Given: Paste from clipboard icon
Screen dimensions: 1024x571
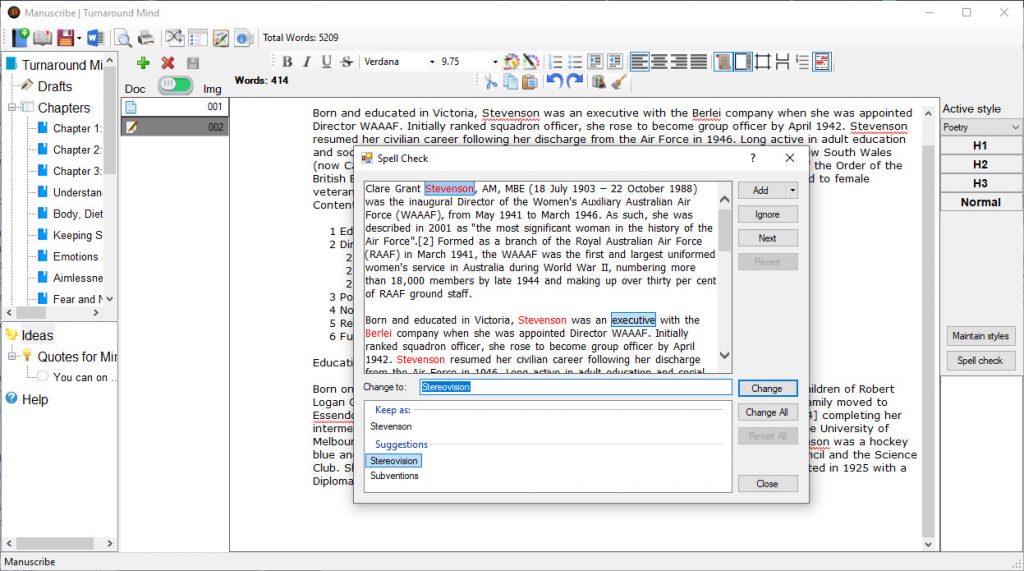Looking at the screenshot, I should point(530,82).
